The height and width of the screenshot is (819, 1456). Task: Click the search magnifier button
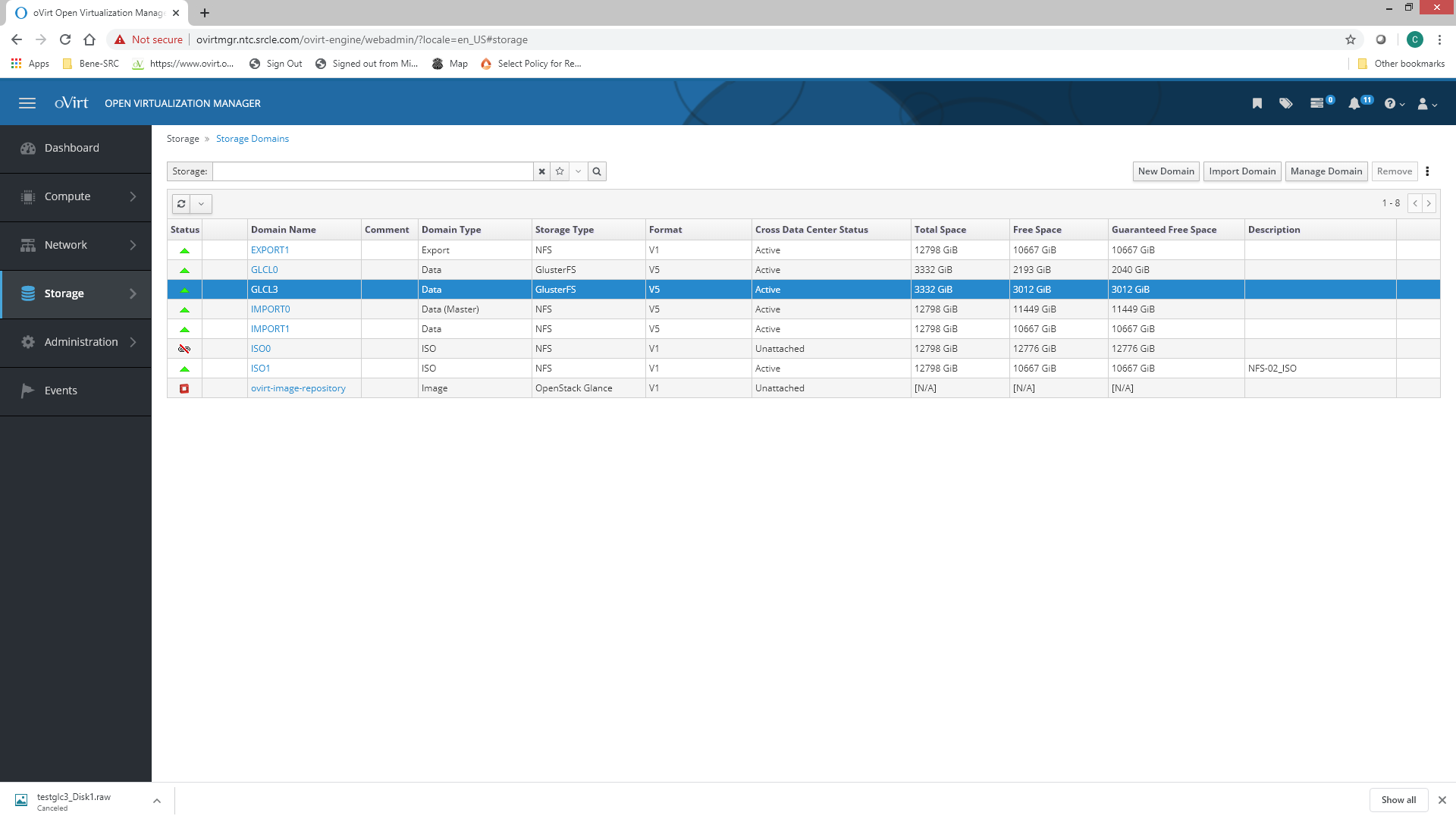pos(597,171)
